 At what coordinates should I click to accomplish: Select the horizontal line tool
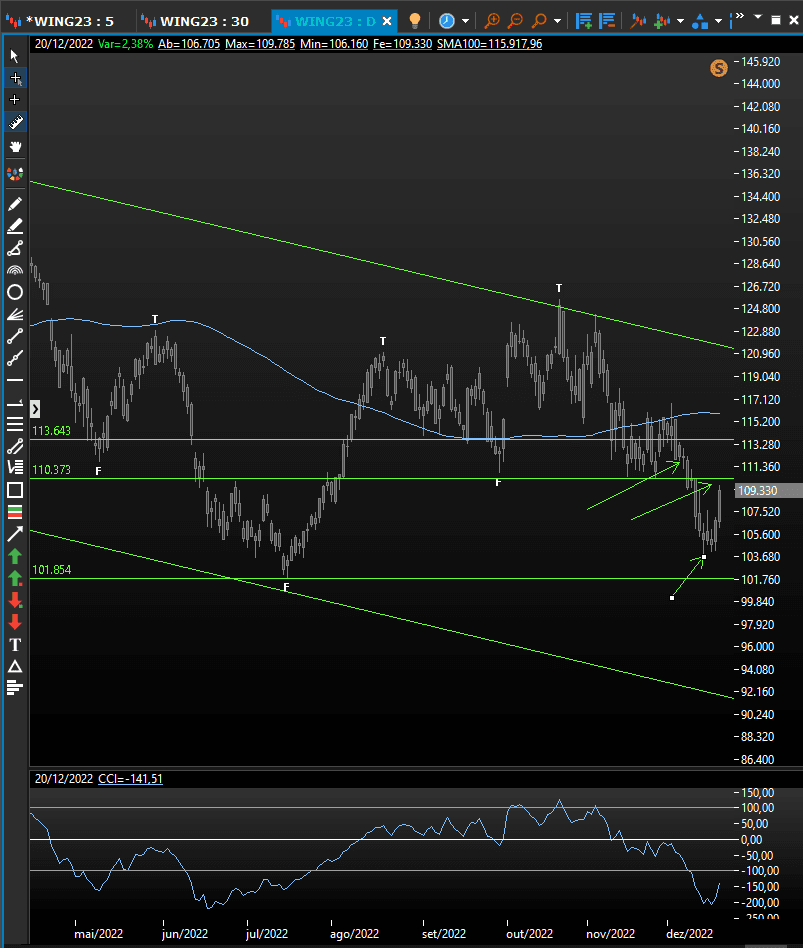[15, 380]
